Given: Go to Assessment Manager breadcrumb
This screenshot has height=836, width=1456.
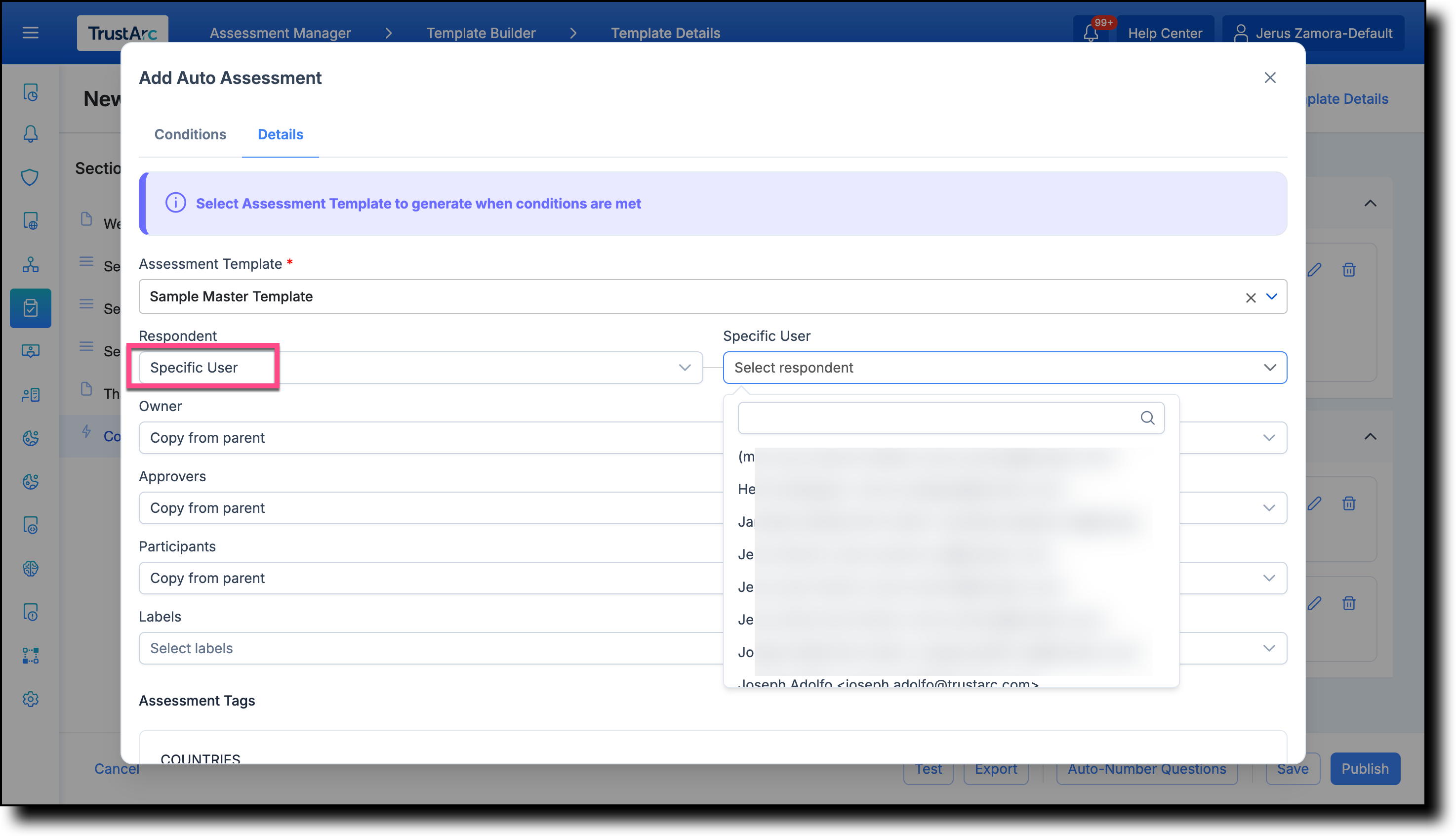Looking at the screenshot, I should click(x=280, y=33).
